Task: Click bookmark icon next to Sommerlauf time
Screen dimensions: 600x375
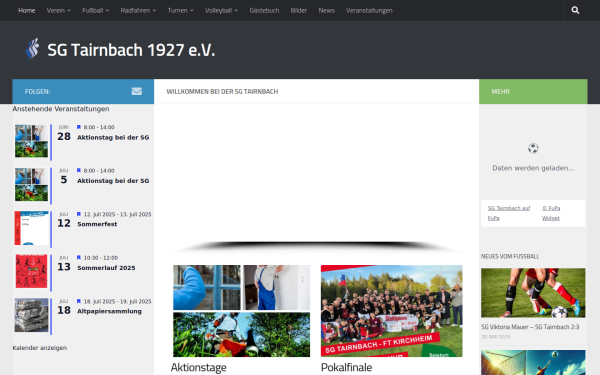Action: (79, 258)
